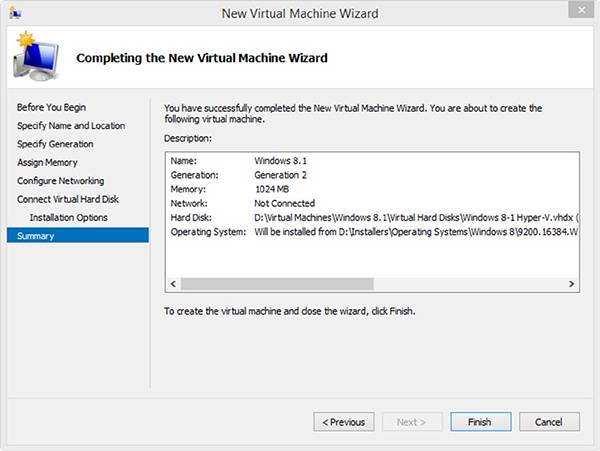Cancel the wizard

pos(549,422)
